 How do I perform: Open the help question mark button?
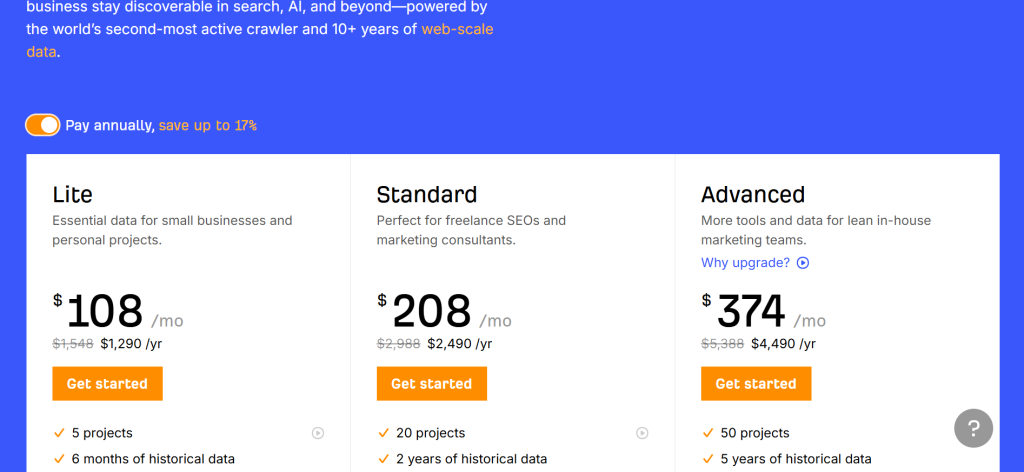click(973, 428)
